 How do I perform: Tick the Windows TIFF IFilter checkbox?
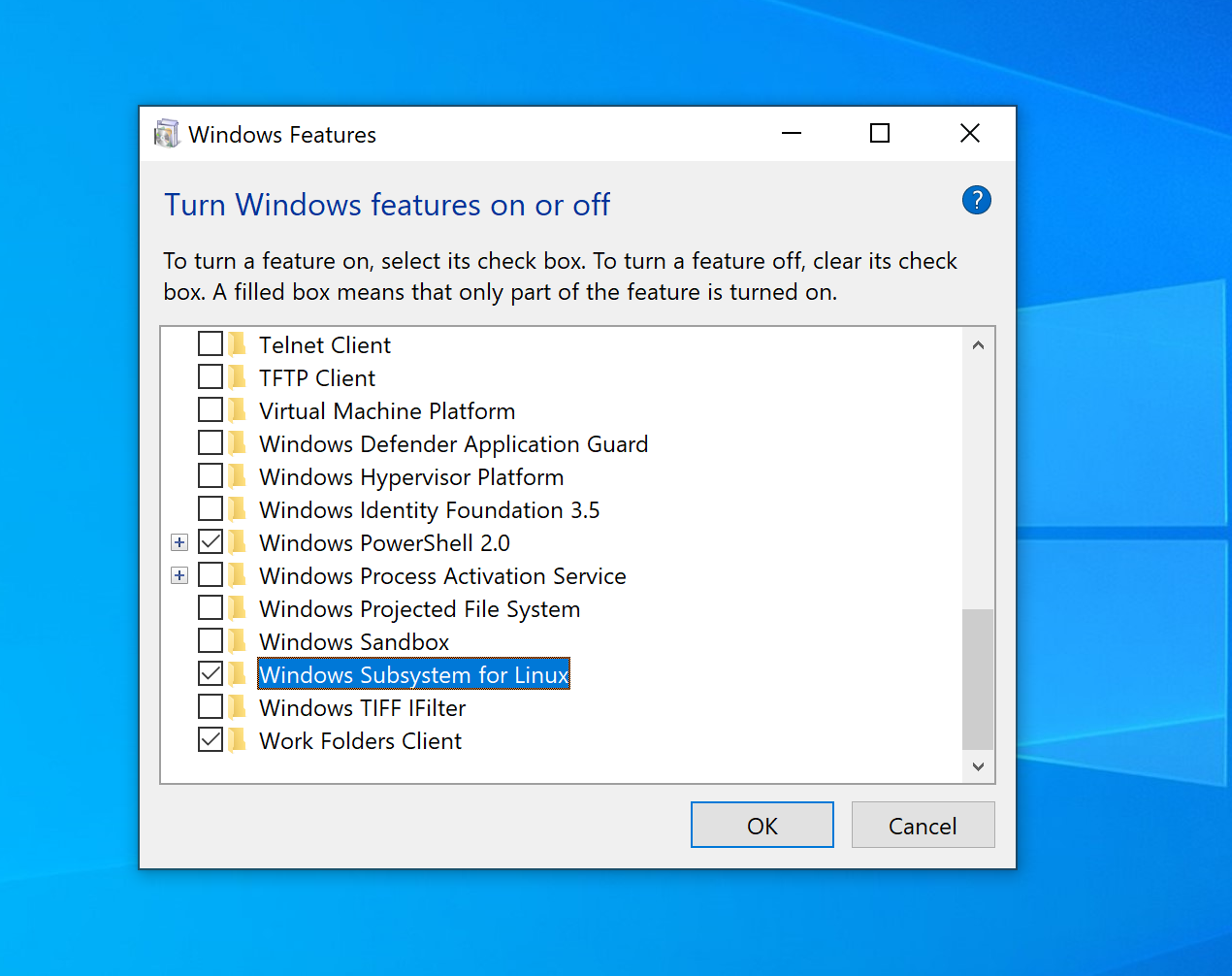(x=211, y=706)
